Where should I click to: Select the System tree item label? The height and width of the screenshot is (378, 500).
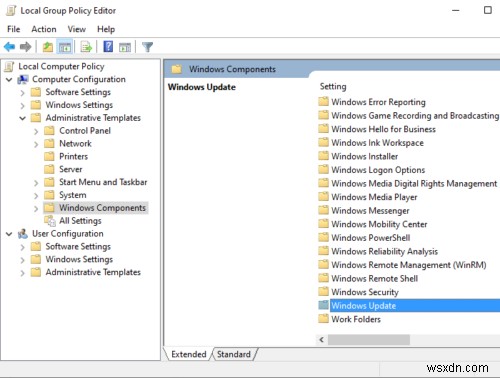pyautogui.click(x=73, y=195)
